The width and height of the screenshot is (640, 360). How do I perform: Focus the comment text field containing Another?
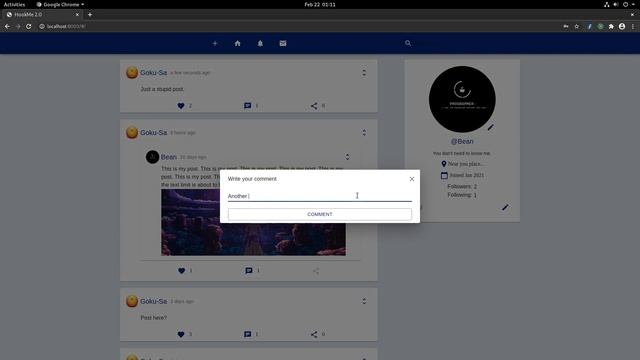pyautogui.click(x=320, y=196)
